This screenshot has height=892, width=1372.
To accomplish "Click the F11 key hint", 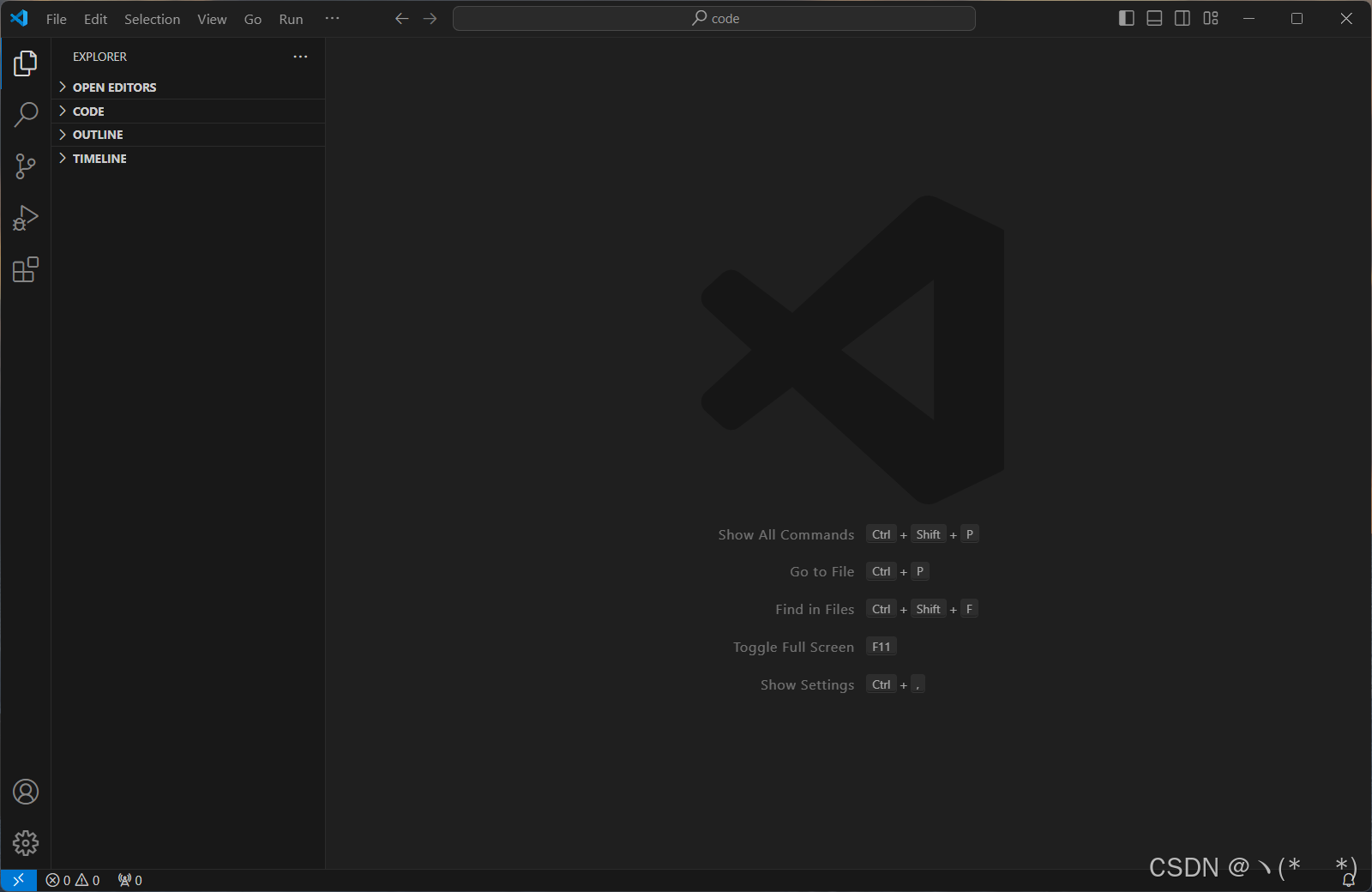I will pyautogui.click(x=882, y=647).
